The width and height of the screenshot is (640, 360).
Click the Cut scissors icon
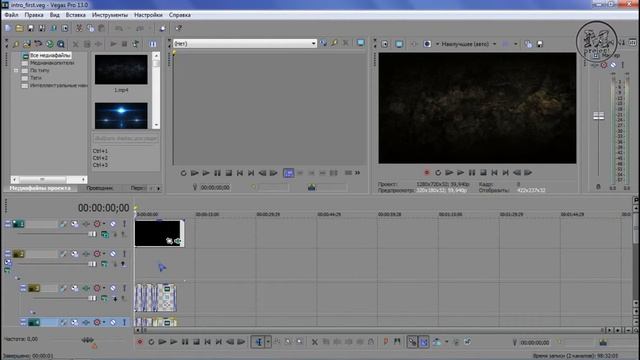(x=79, y=28)
